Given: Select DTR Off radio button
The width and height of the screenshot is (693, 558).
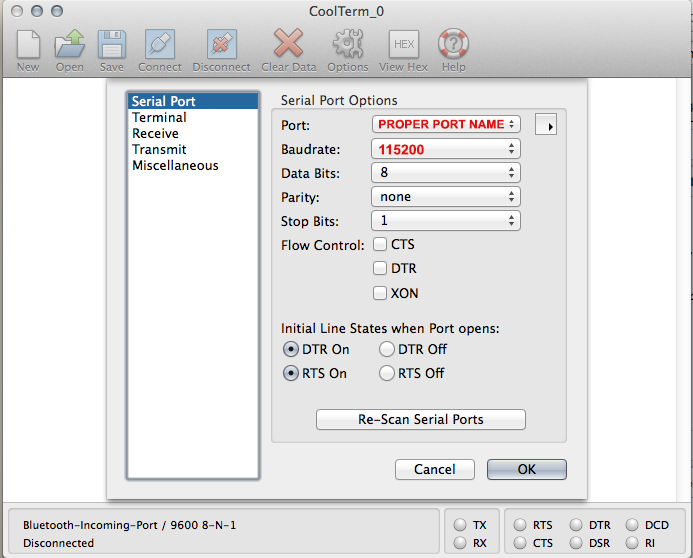Looking at the screenshot, I should click(x=387, y=349).
